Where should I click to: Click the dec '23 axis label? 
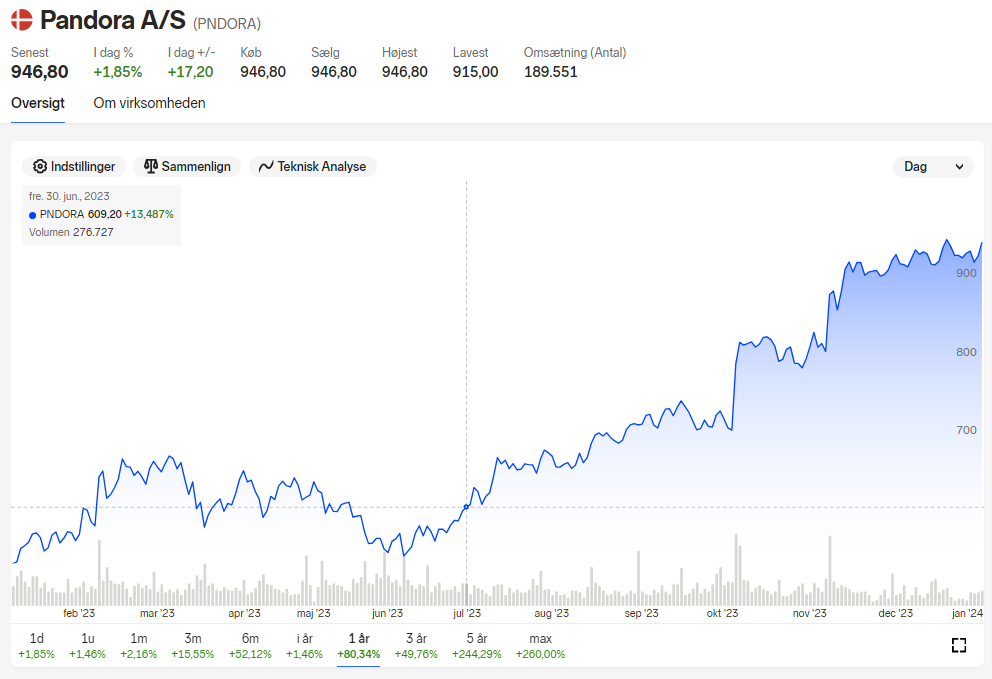click(x=895, y=613)
